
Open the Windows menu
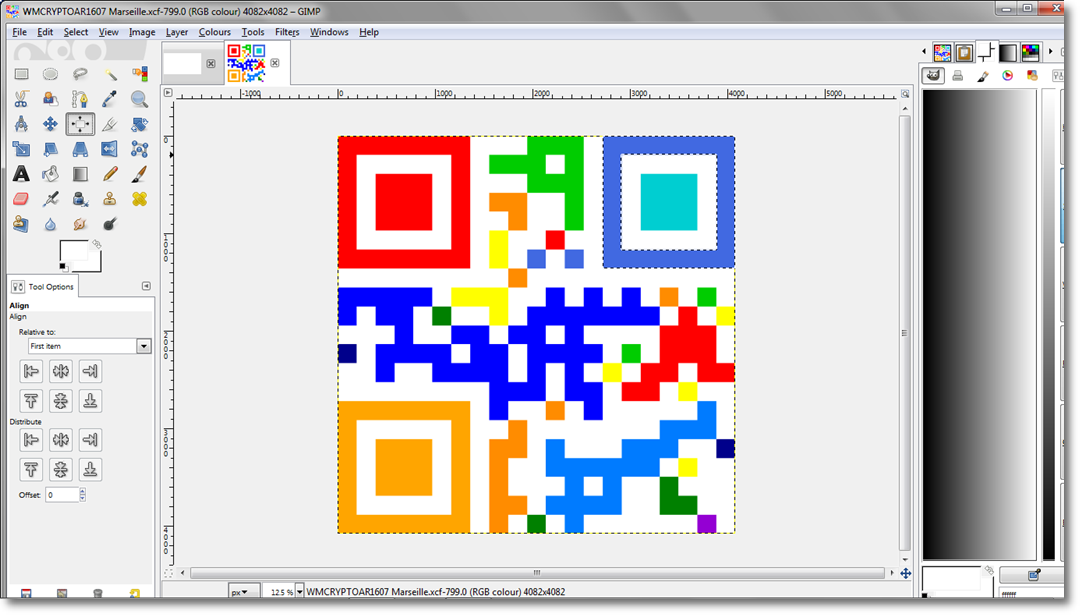[329, 32]
